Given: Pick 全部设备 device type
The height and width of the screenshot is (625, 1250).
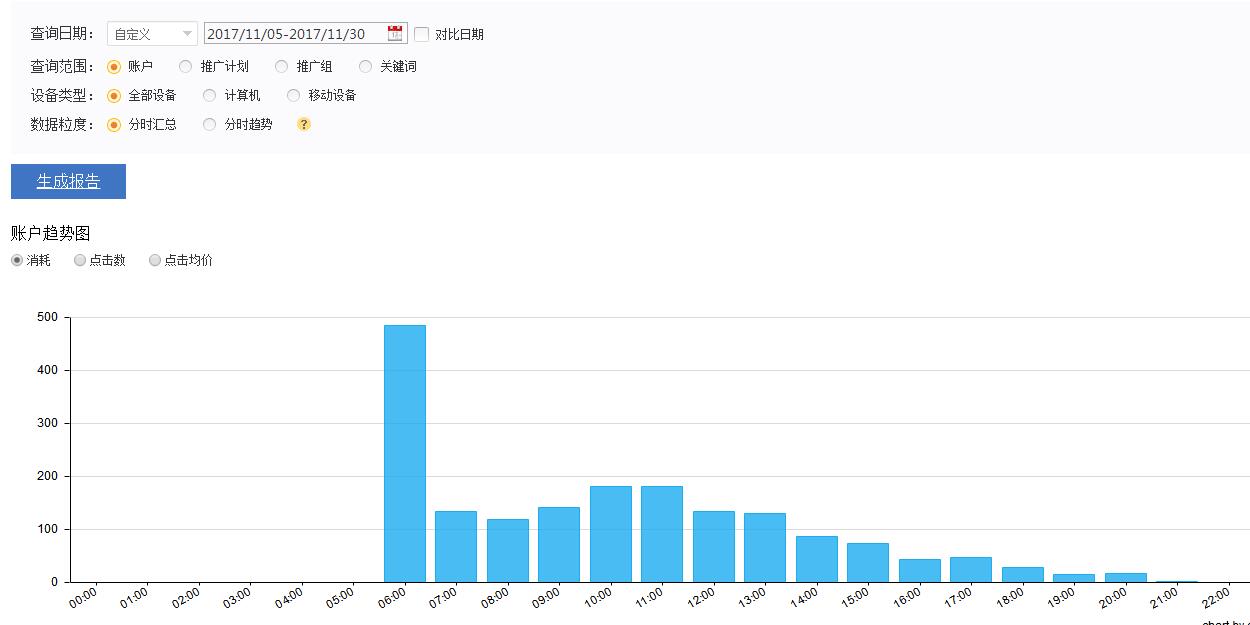Looking at the screenshot, I should (114, 96).
